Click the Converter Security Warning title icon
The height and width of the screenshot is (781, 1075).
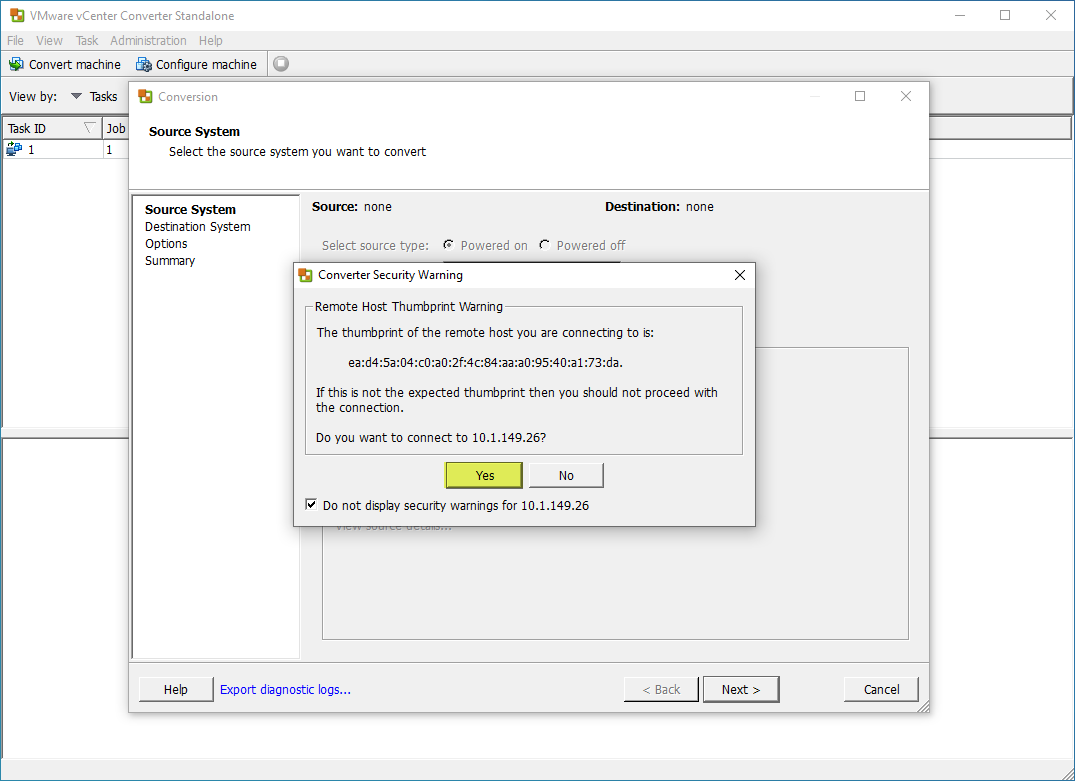tap(306, 275)
